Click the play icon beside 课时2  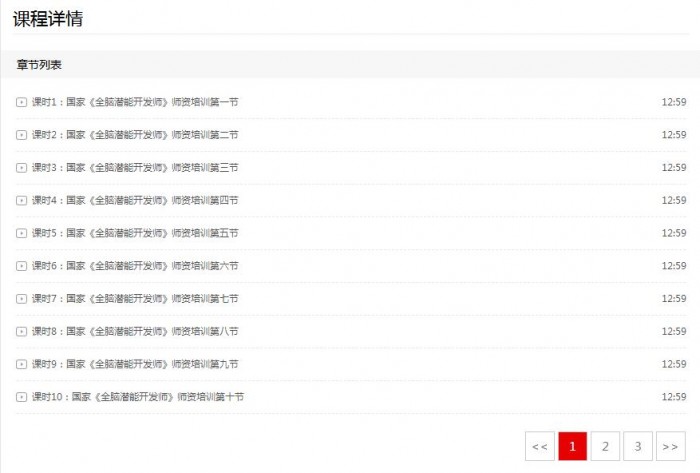21,135
